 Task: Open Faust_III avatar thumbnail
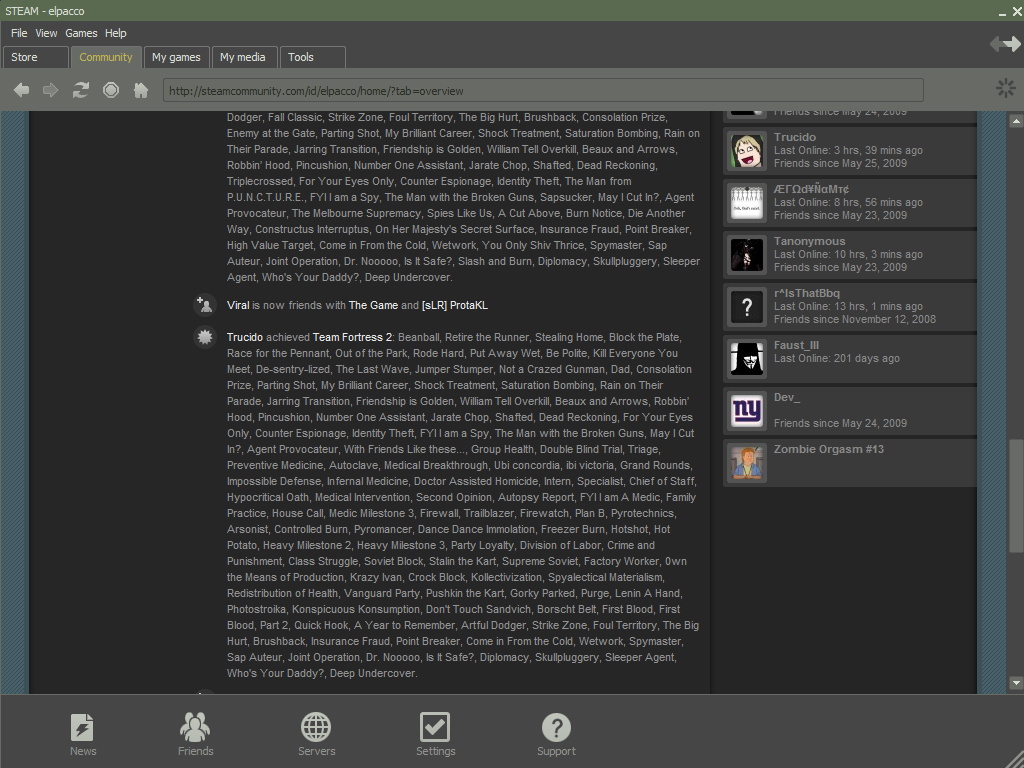point(746,359)
